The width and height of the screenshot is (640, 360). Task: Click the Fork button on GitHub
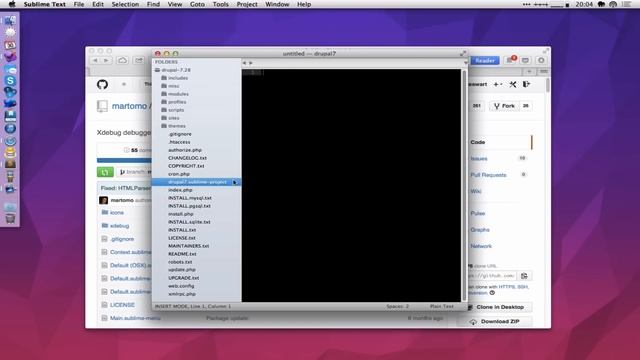pyautogui.click(x=504, y=106)
